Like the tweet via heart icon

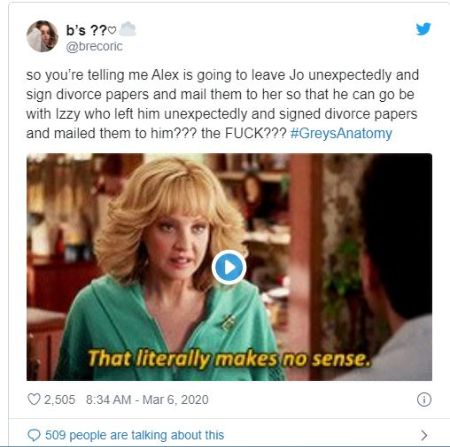tap(34, 399)
